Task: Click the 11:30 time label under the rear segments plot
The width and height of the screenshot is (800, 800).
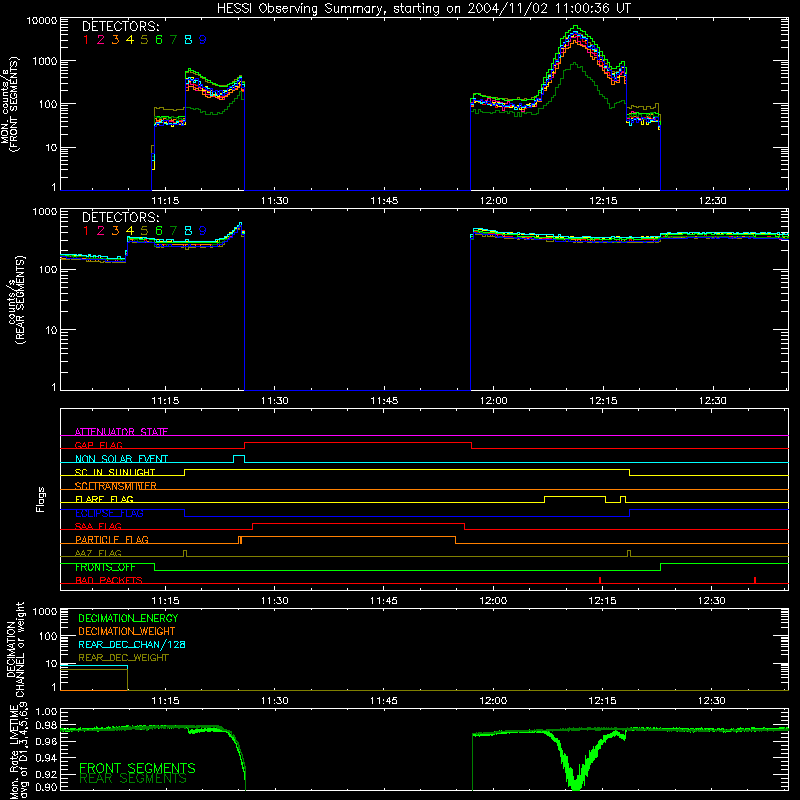Action: pos(274,401)
